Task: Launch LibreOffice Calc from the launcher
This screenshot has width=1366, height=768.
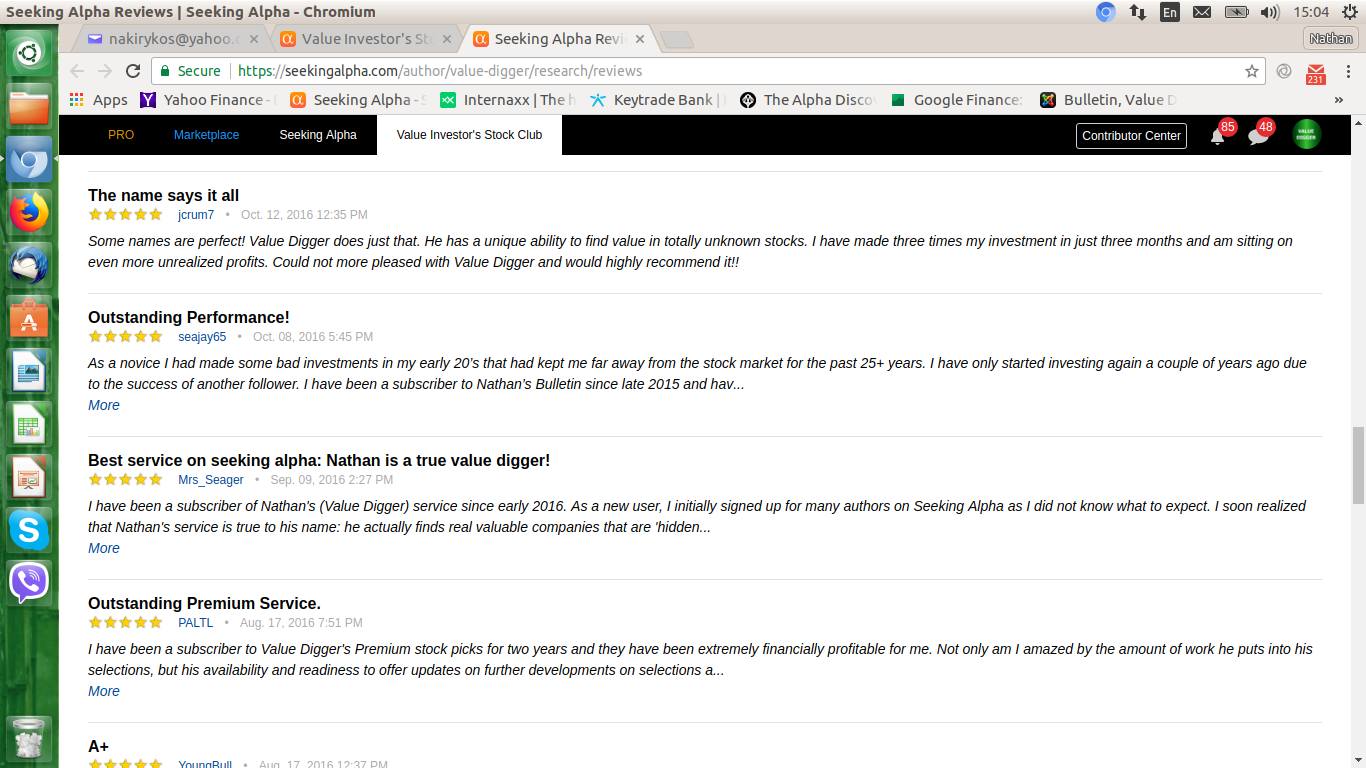Action: [x=29, y=425]
